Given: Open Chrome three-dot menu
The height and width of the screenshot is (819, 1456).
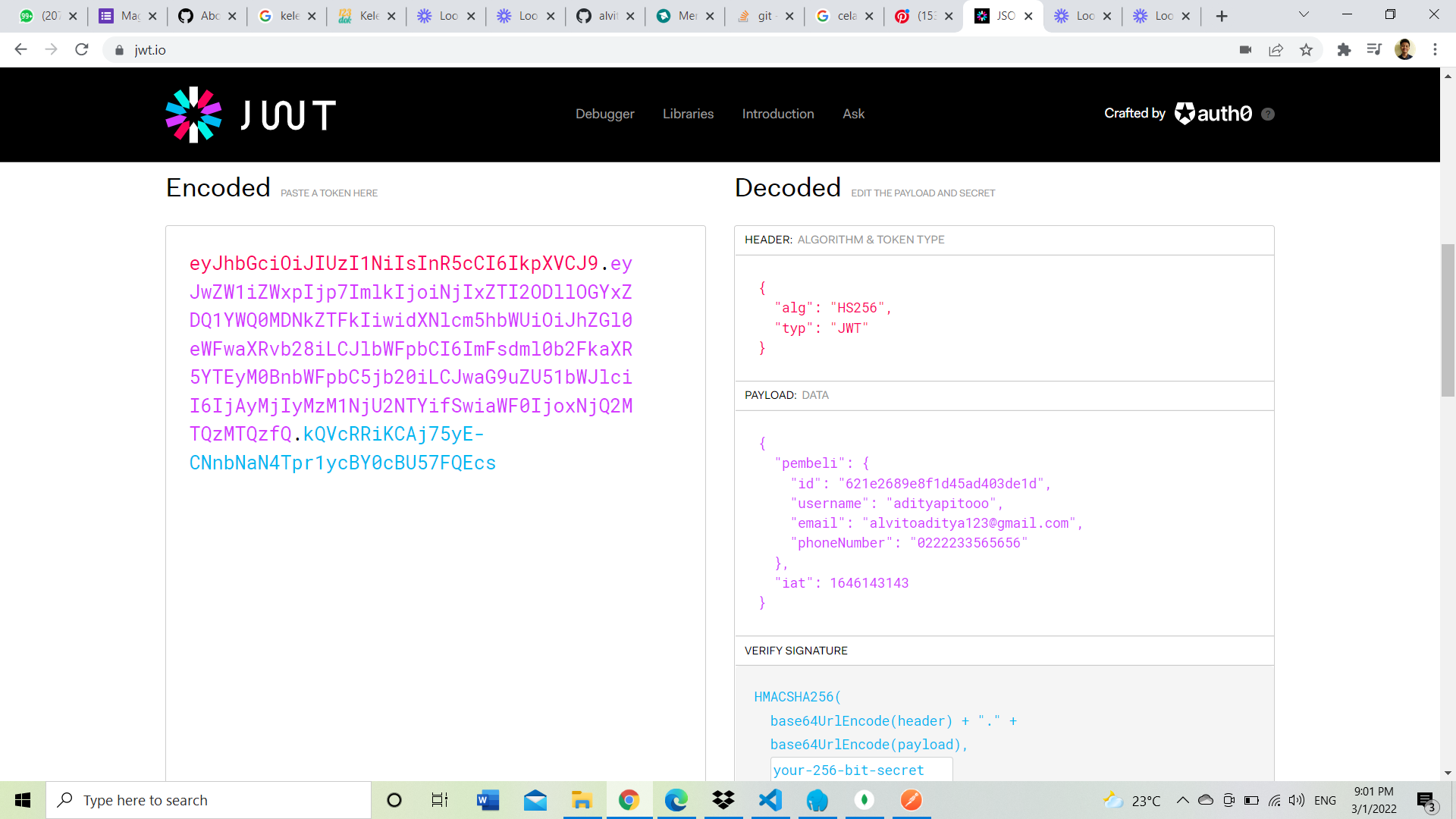Looking at the screenshot, I should pyautogui.click(x=1435, y=49).
